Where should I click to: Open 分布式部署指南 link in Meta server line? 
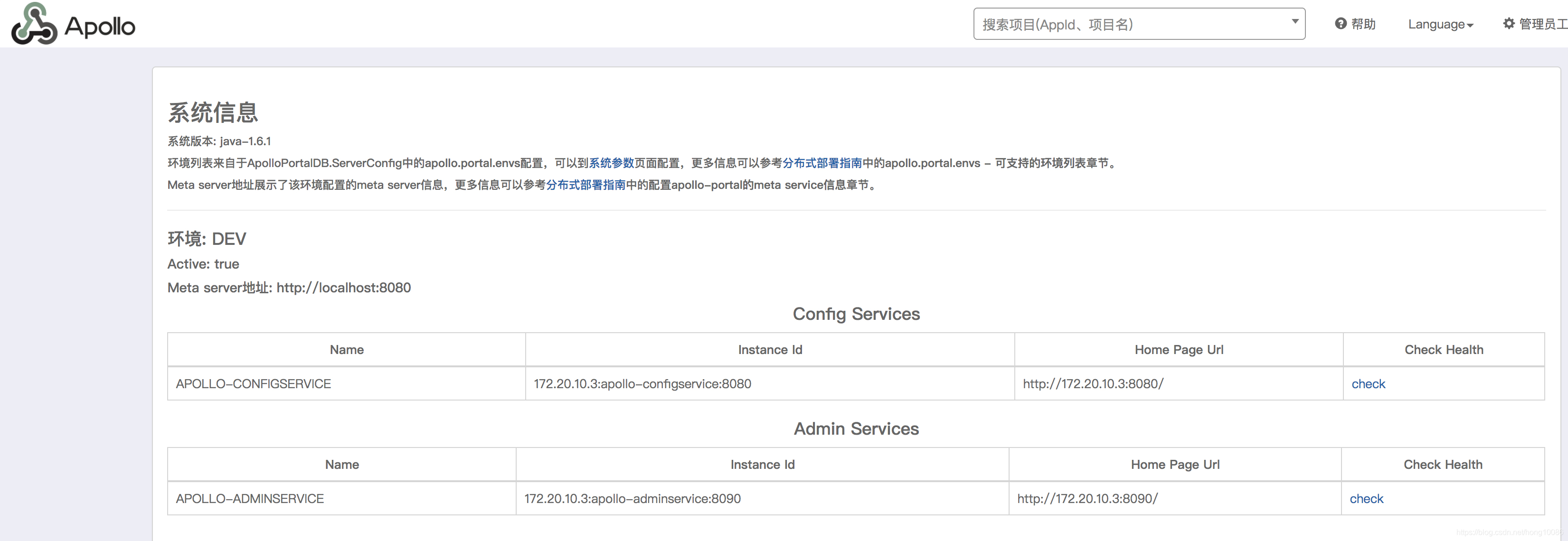pos(586,185)
